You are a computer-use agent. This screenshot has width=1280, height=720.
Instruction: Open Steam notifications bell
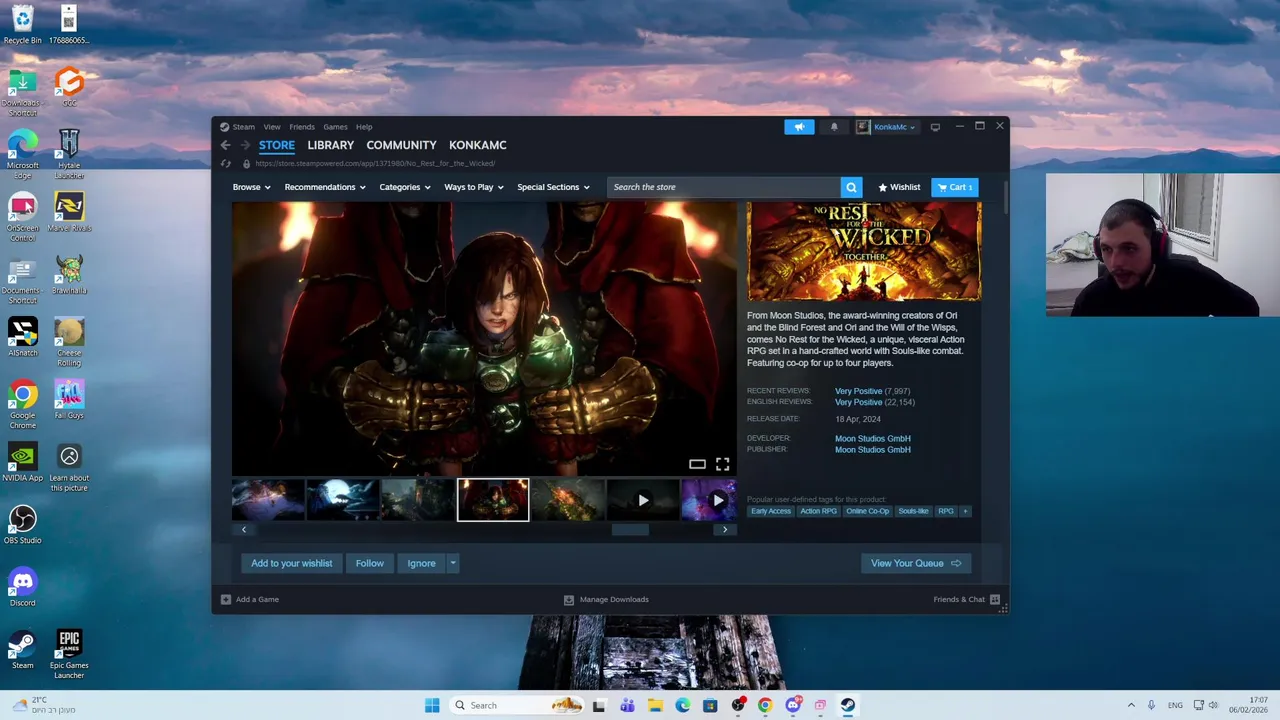click(x=834, y=127)
